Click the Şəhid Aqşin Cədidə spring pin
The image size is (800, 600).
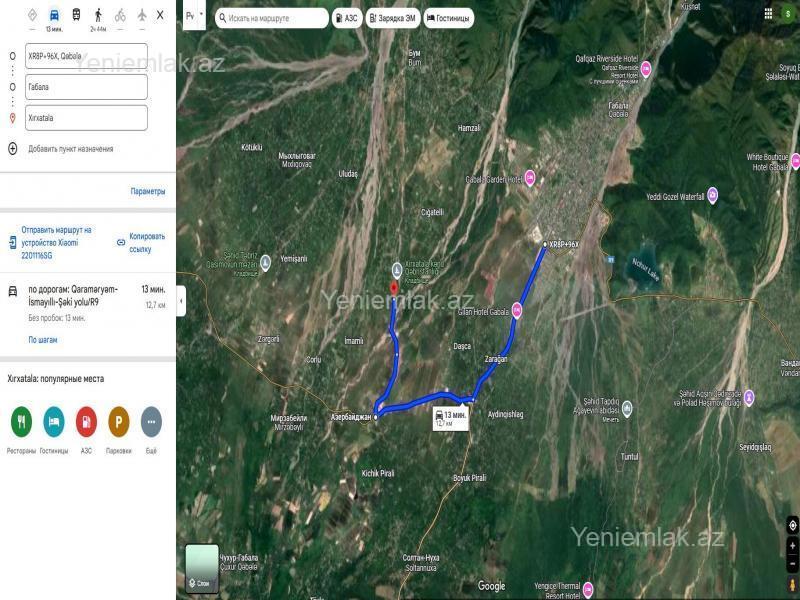click(749, 398)
